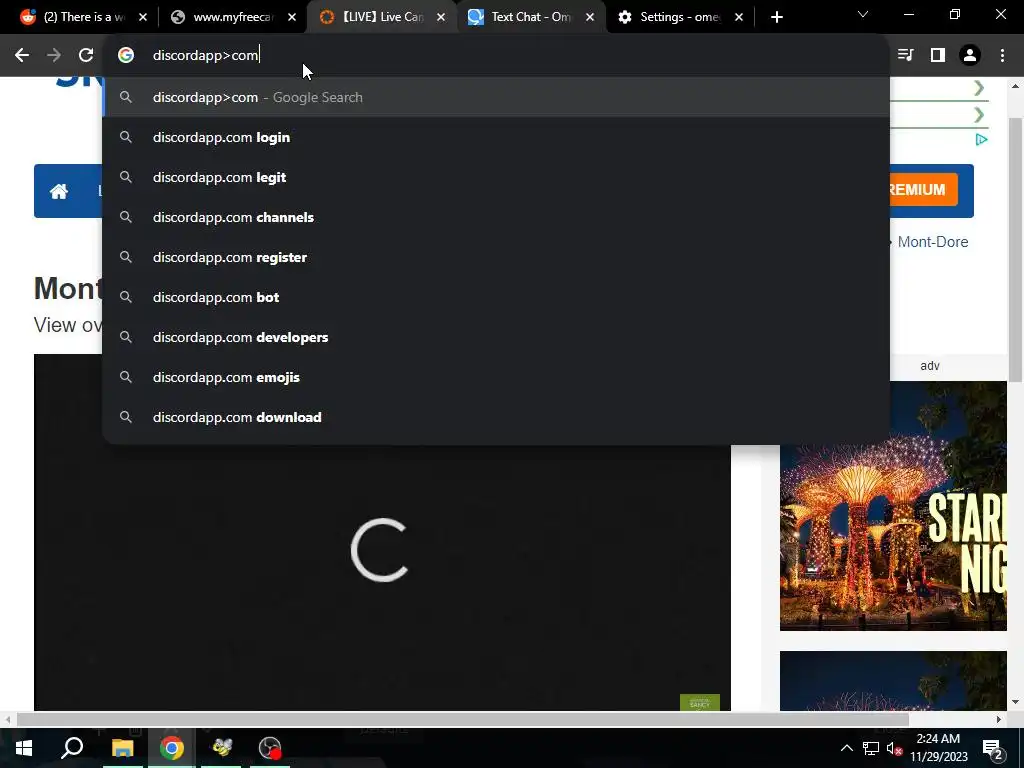Open Windows taskbar search
The image size is (1024, 768).
coord(72,748)
